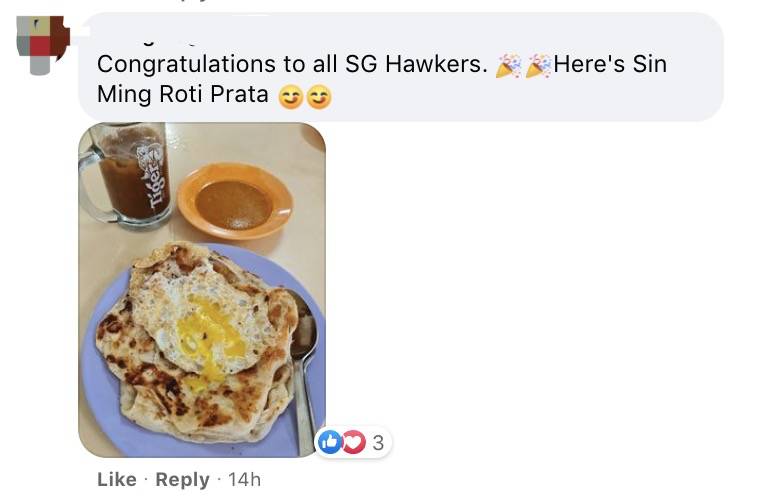Image resolution: width=764 pixels, height=500 pixels.
Task: Select the first party popper emoji
Action: 508,65
